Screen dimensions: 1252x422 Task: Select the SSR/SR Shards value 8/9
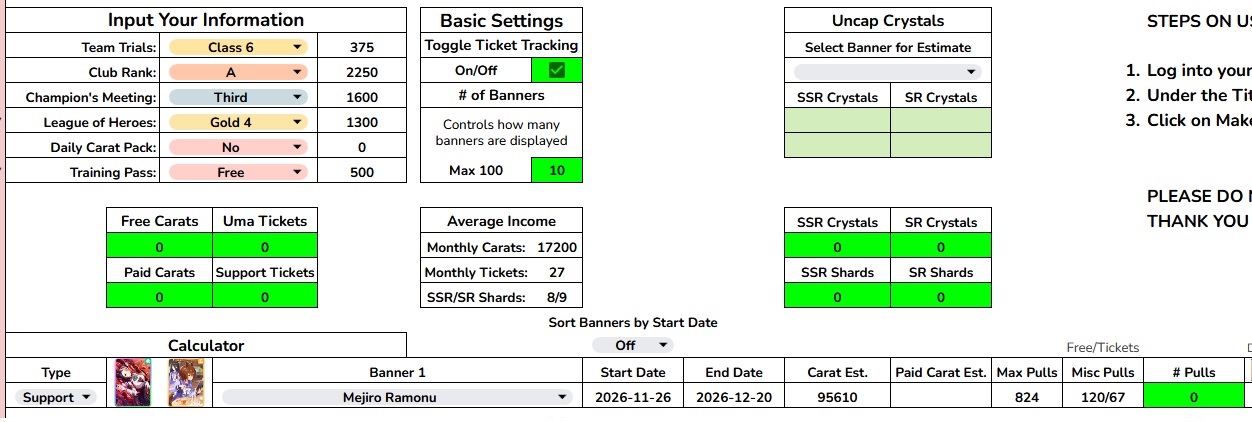[x=557, y=297]
